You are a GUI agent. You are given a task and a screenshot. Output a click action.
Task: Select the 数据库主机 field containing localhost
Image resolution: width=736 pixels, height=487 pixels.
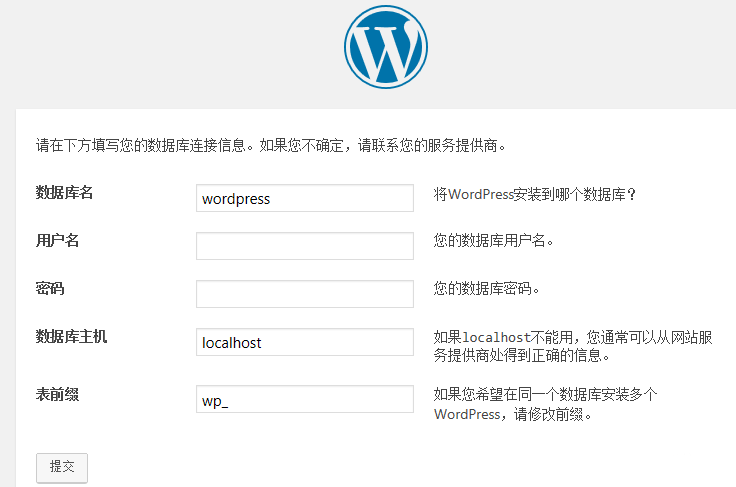pos(305,342)
